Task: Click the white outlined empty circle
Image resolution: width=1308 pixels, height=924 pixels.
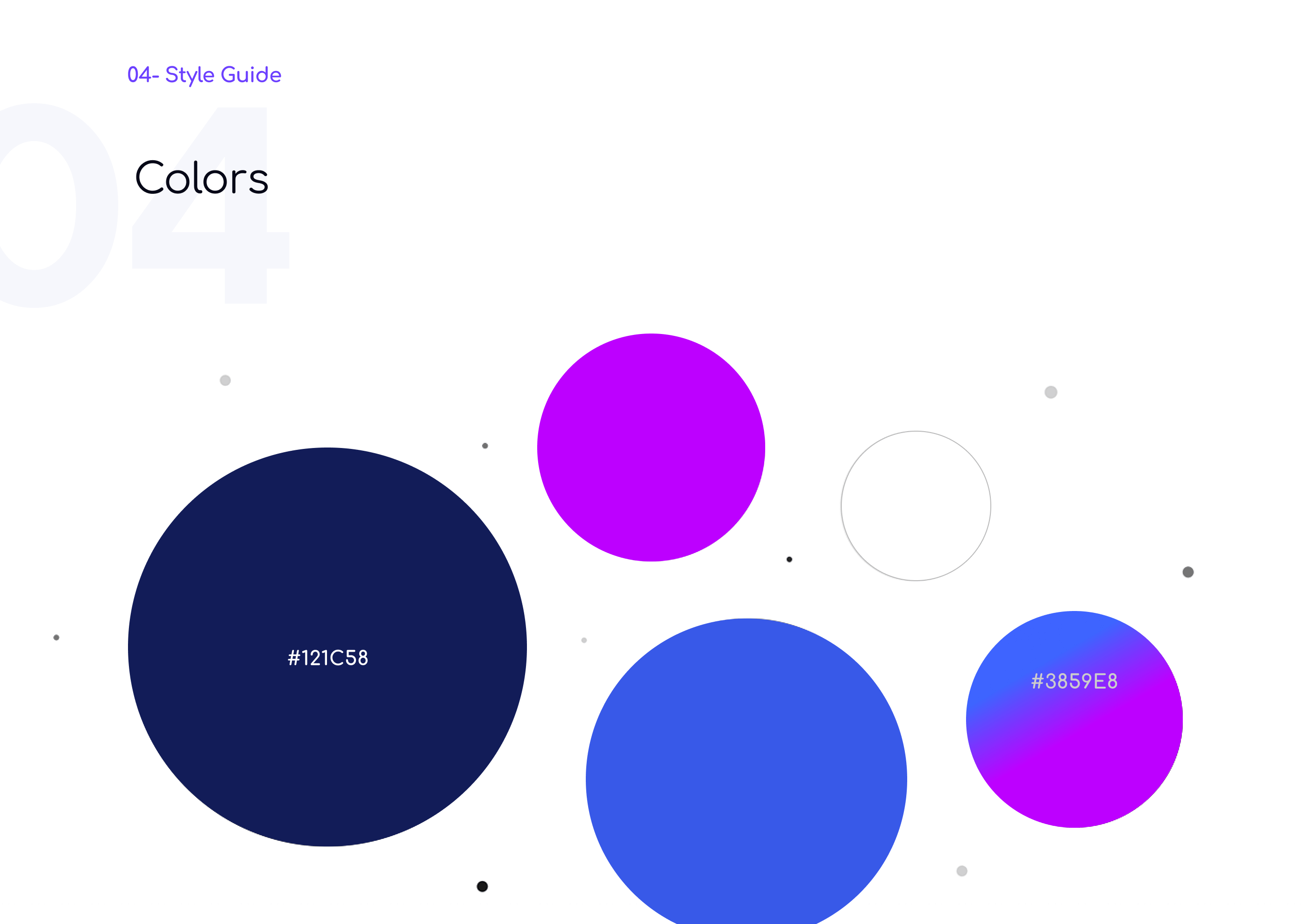Action: [x=916, y=506]
